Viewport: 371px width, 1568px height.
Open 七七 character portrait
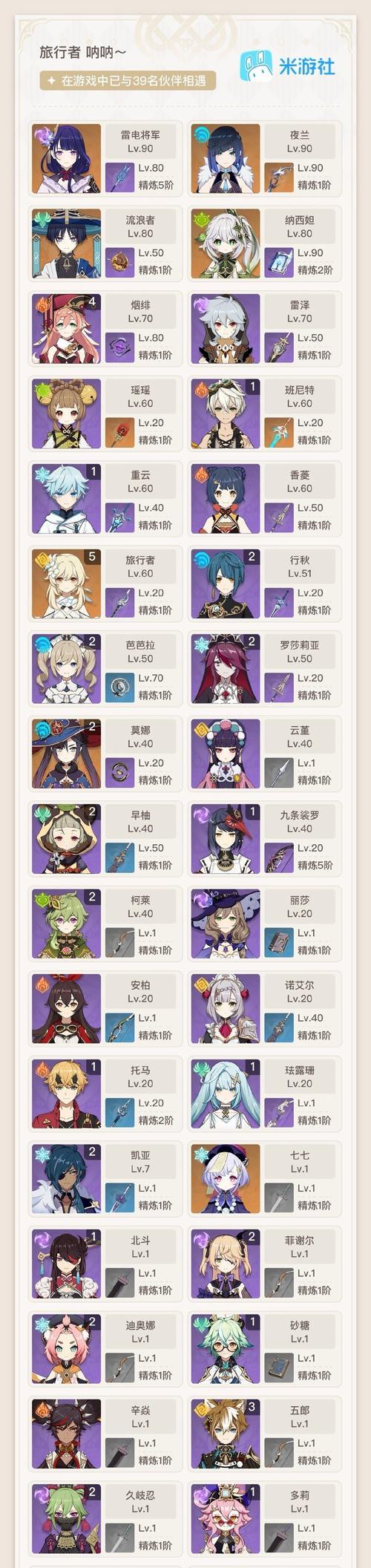coord(226,1179)
